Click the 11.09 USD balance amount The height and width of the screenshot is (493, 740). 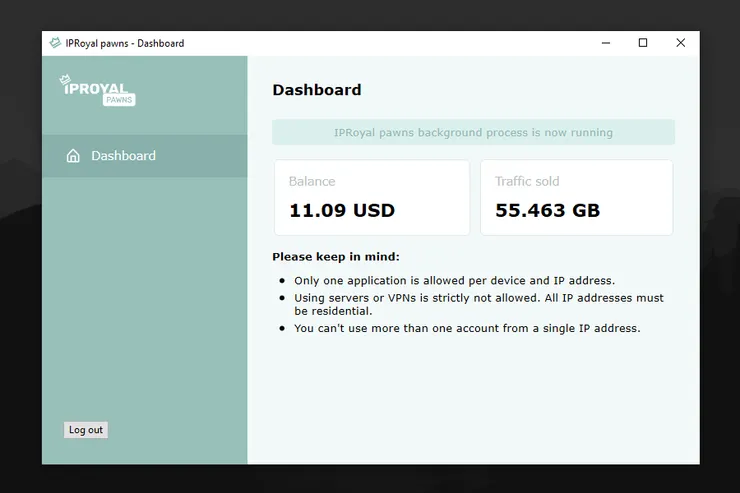coord(342,211)
